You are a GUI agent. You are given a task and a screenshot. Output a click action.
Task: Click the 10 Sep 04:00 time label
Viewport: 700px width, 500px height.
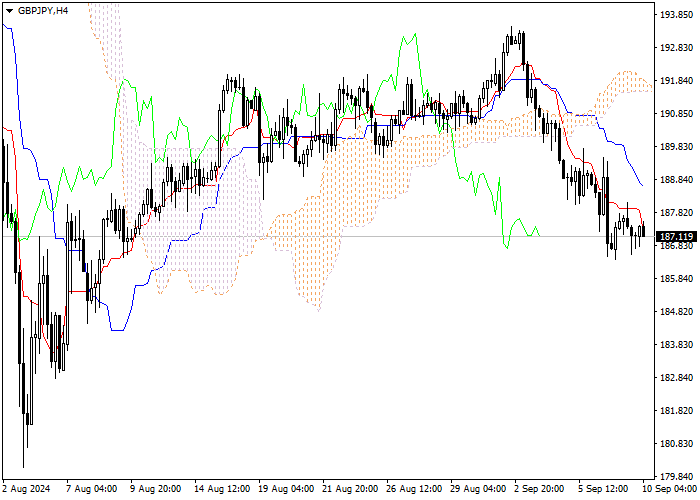click(670, 489)
